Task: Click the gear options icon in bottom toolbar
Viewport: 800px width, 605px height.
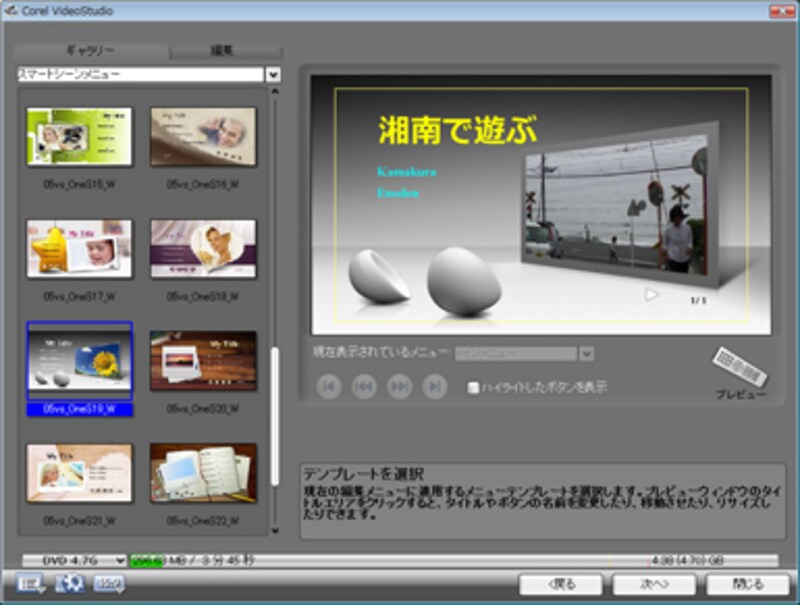Action: coord(68,584)
